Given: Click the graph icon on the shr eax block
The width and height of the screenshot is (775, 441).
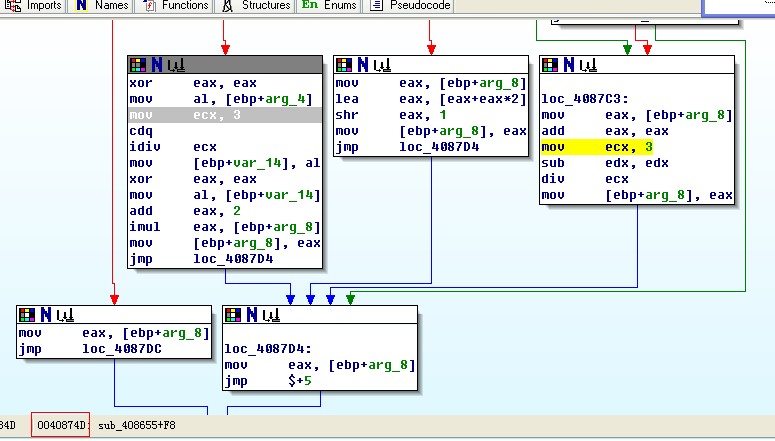Looking at the screenshot, I should (x=380, y=65).
